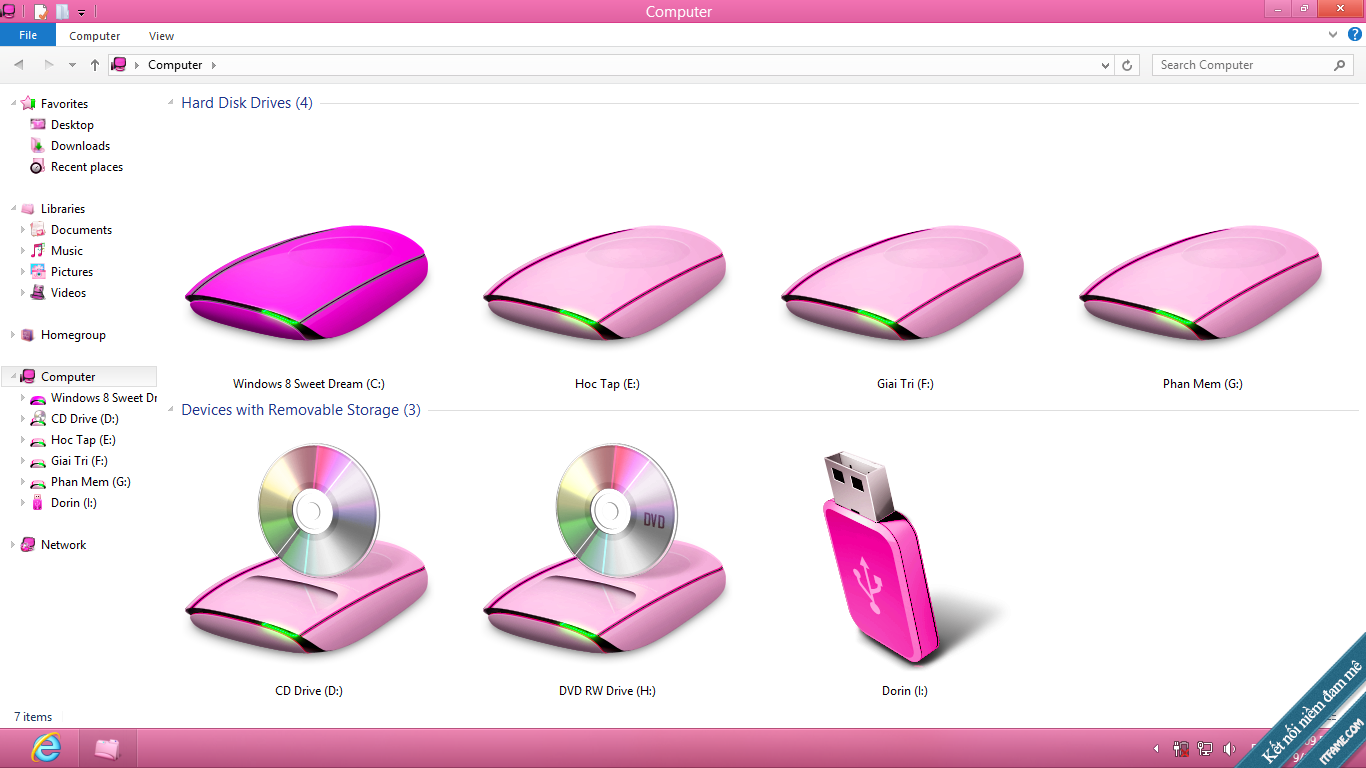Image resolution: width=1366 pixels, height=768 pixels.
Task: Click the power battery tray icon
Action: coord(1181,749)
